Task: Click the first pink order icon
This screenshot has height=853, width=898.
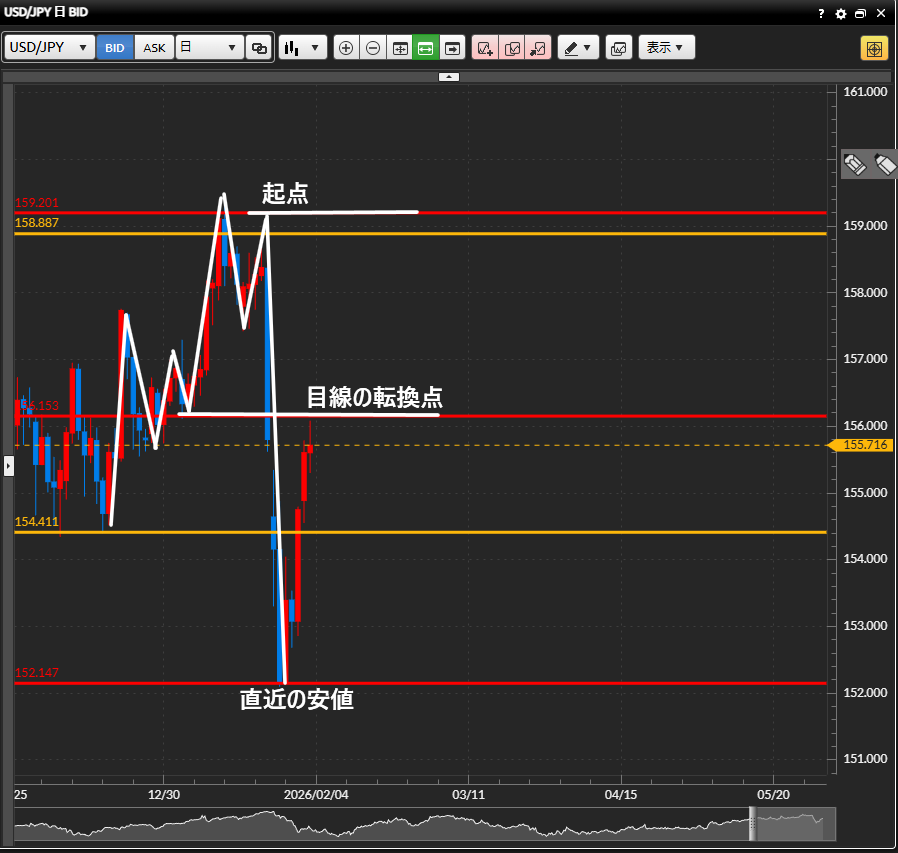Action: [x=485, y=48]
